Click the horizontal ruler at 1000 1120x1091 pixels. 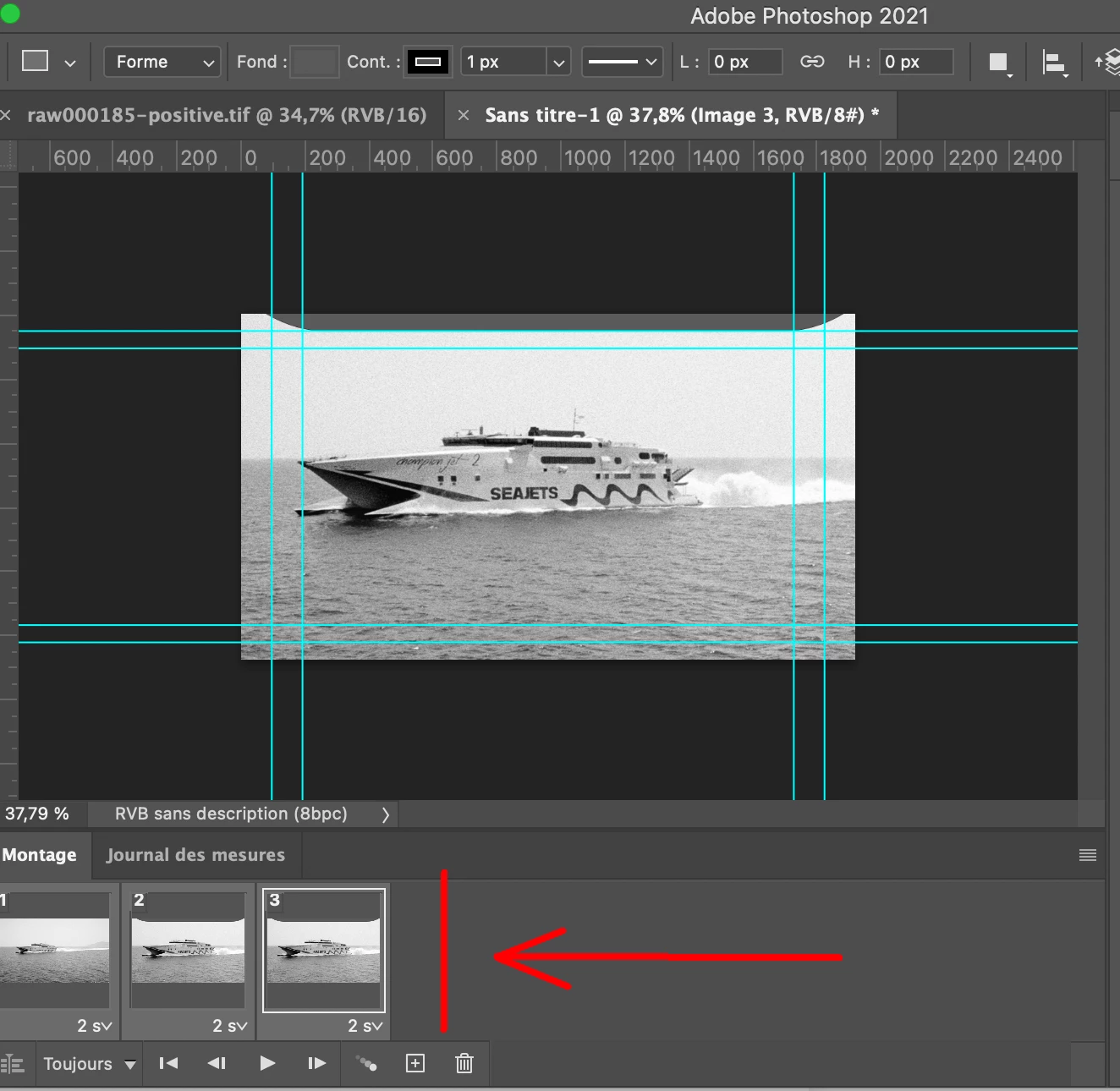point(587,157)
